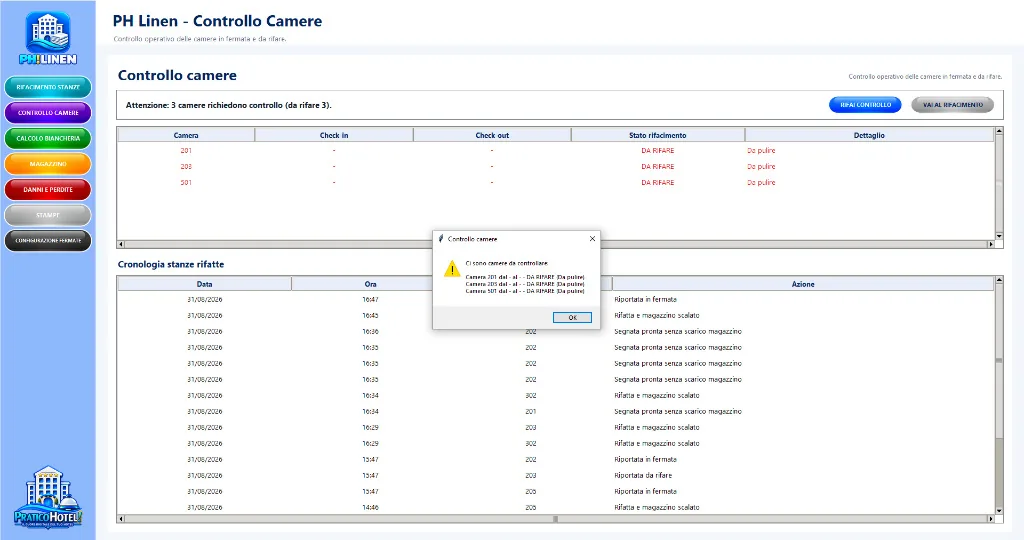
Task: Open Controllo Camere section
Action: (48, 112)
